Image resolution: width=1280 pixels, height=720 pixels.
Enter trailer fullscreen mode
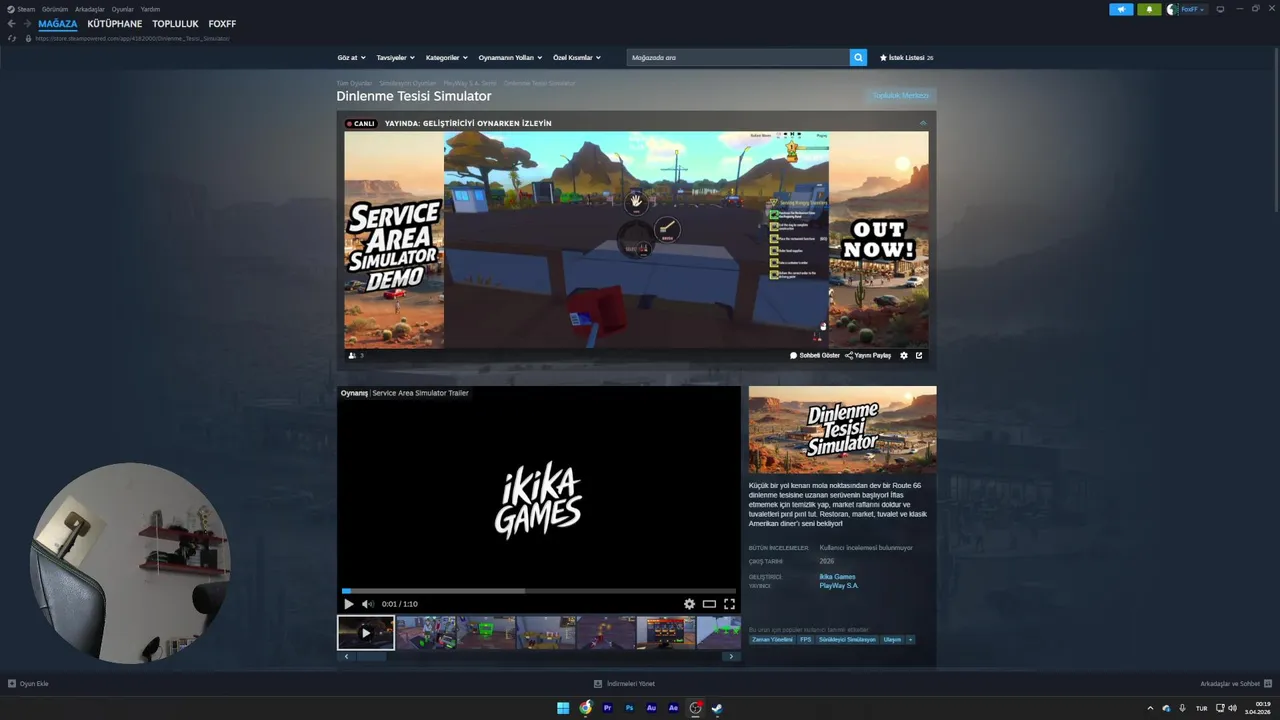[729, 604]
